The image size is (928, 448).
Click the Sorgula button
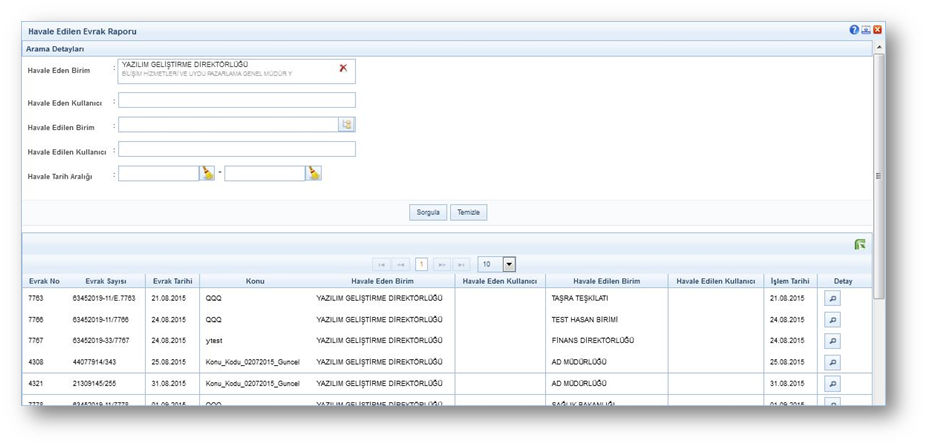(428, 212)
